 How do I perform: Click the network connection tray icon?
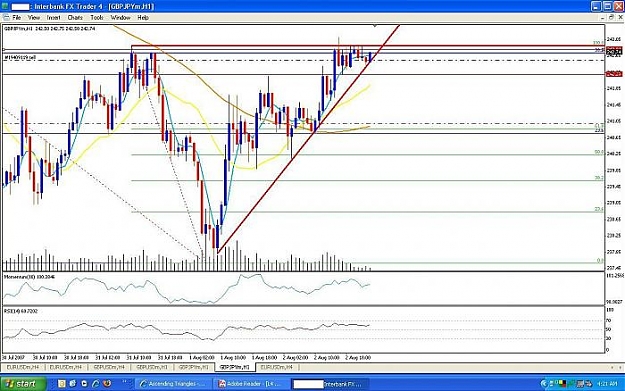point(581,384)
